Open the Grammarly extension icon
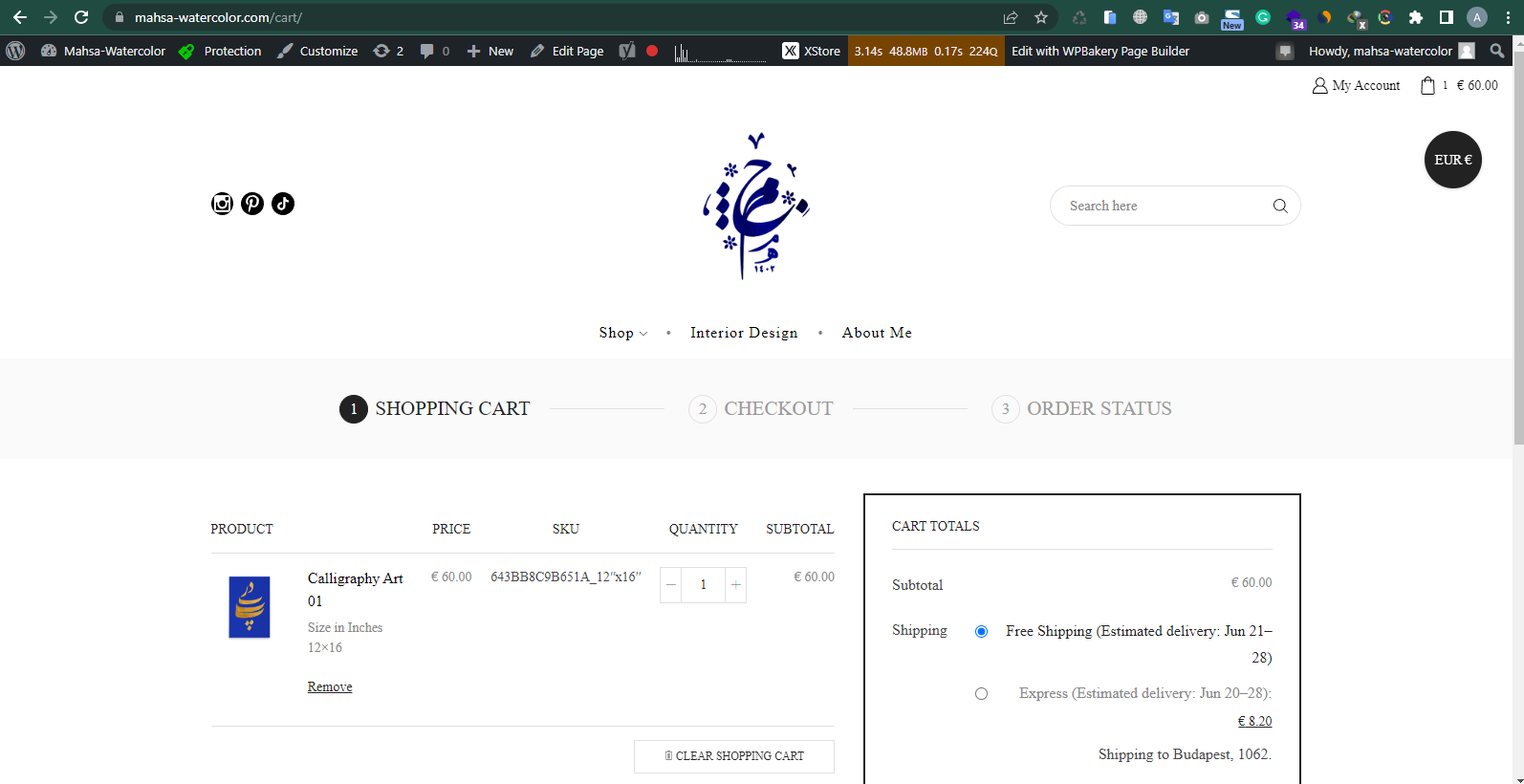This screenshot has width=1524, height=784. coord(1263,17)
